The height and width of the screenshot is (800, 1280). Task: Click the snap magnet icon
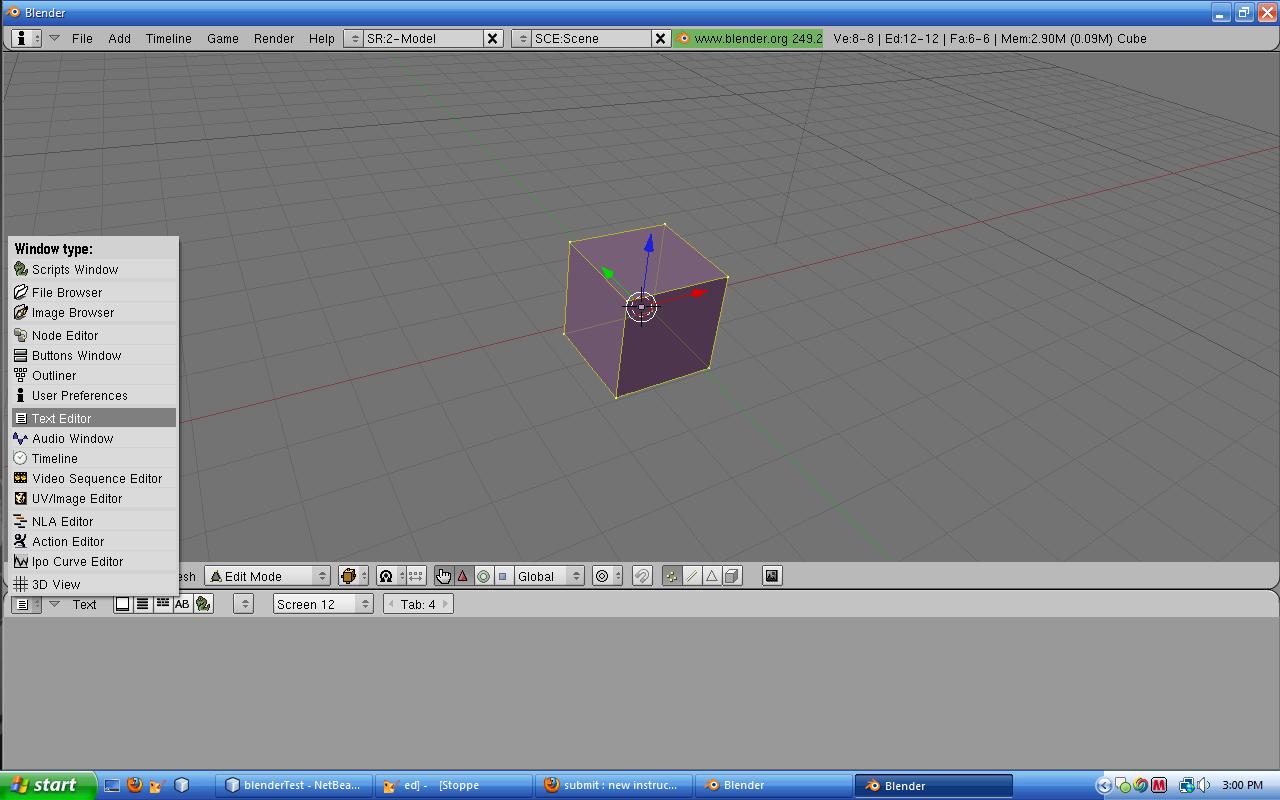coord(644,575)
